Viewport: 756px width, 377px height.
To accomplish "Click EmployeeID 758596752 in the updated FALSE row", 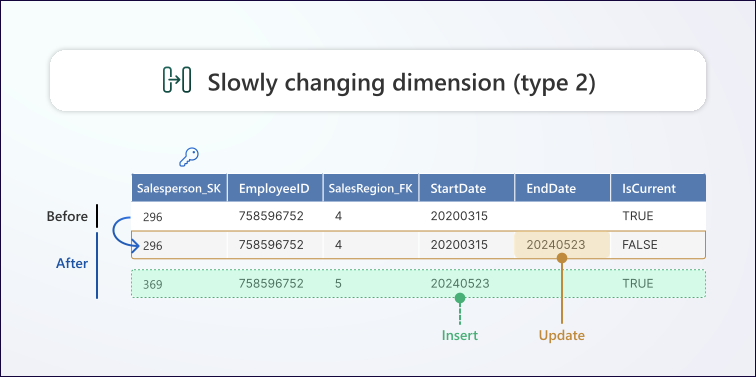I will click(271, 245).
